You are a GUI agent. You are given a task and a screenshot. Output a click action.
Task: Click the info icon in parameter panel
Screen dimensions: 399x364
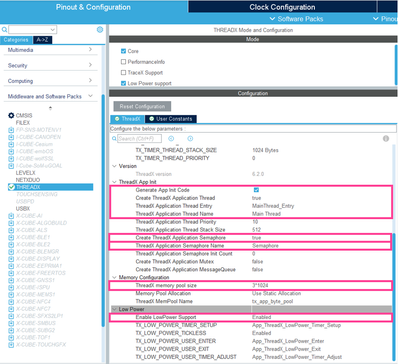tap(386, 138)
